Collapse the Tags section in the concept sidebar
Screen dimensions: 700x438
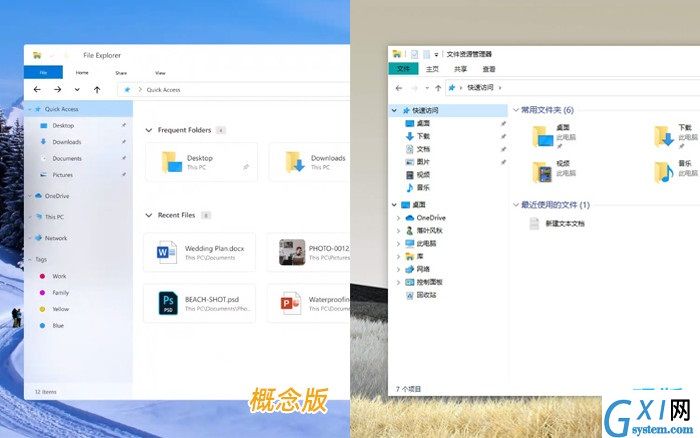point(29,259)
